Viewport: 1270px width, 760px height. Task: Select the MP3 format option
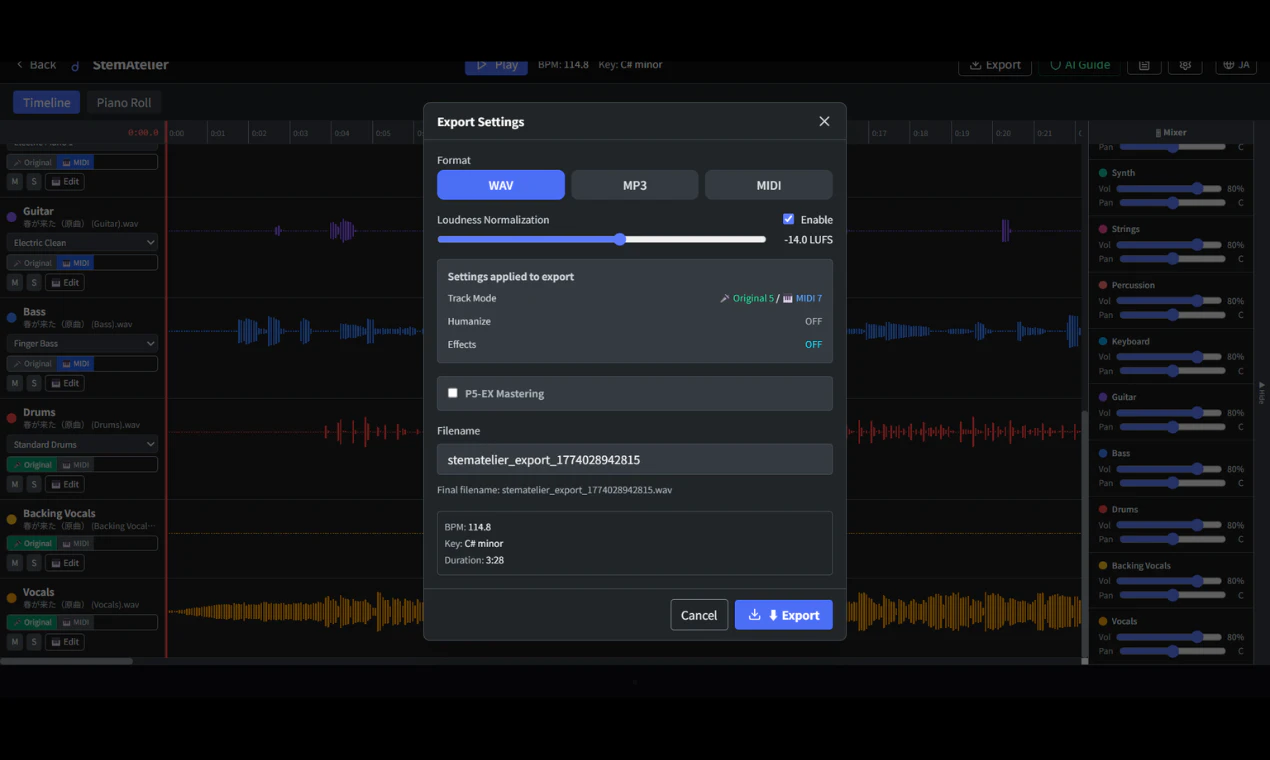pyautogui.click(x=634, y=185)
